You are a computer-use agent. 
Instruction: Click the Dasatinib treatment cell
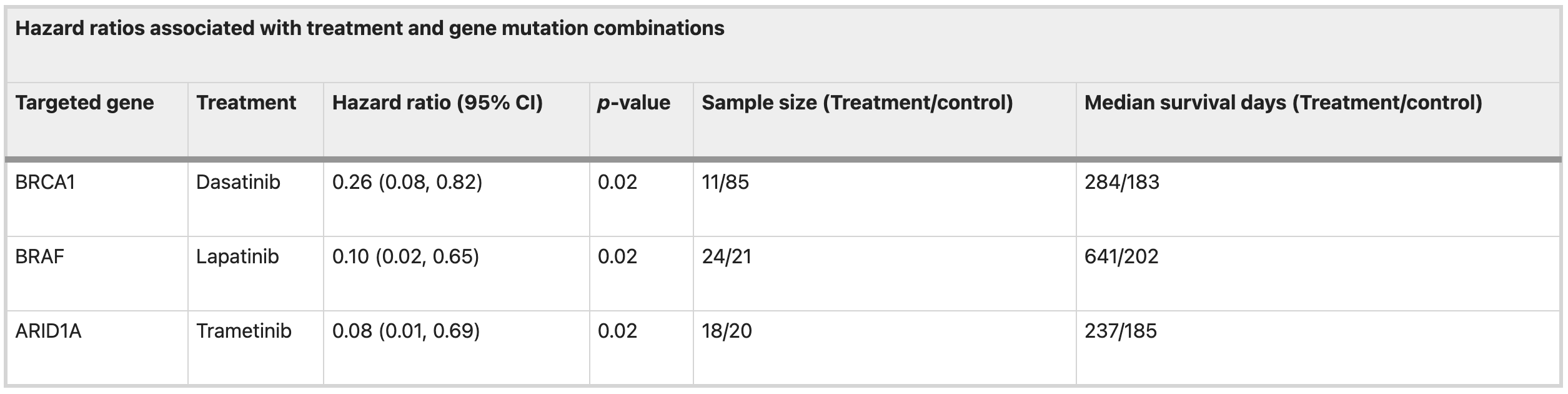tap(238, 183)
